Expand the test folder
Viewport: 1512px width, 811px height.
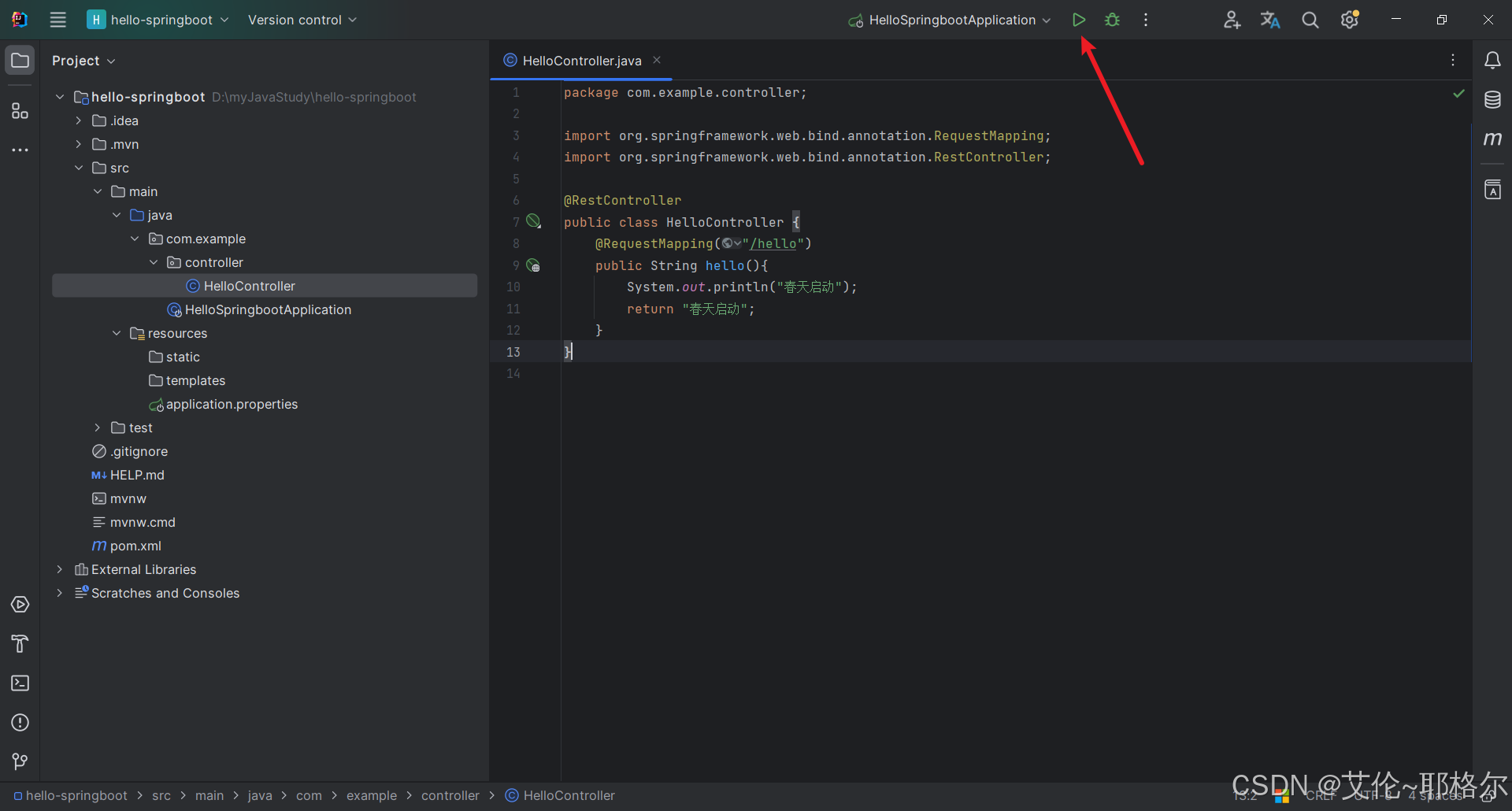(x=98, y=428)
